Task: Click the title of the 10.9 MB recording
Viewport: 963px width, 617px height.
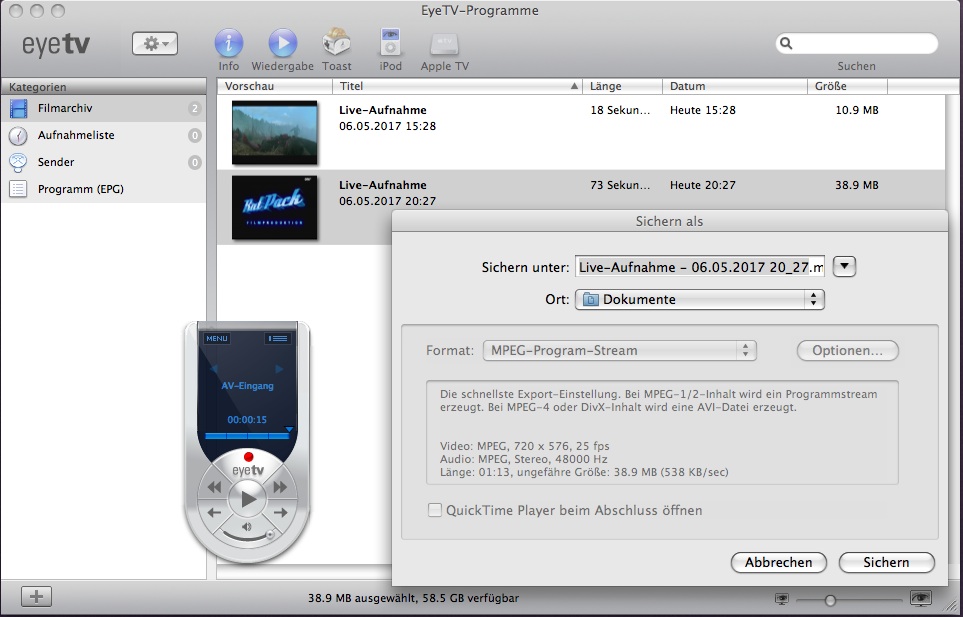Action: (x=383, y=111)
